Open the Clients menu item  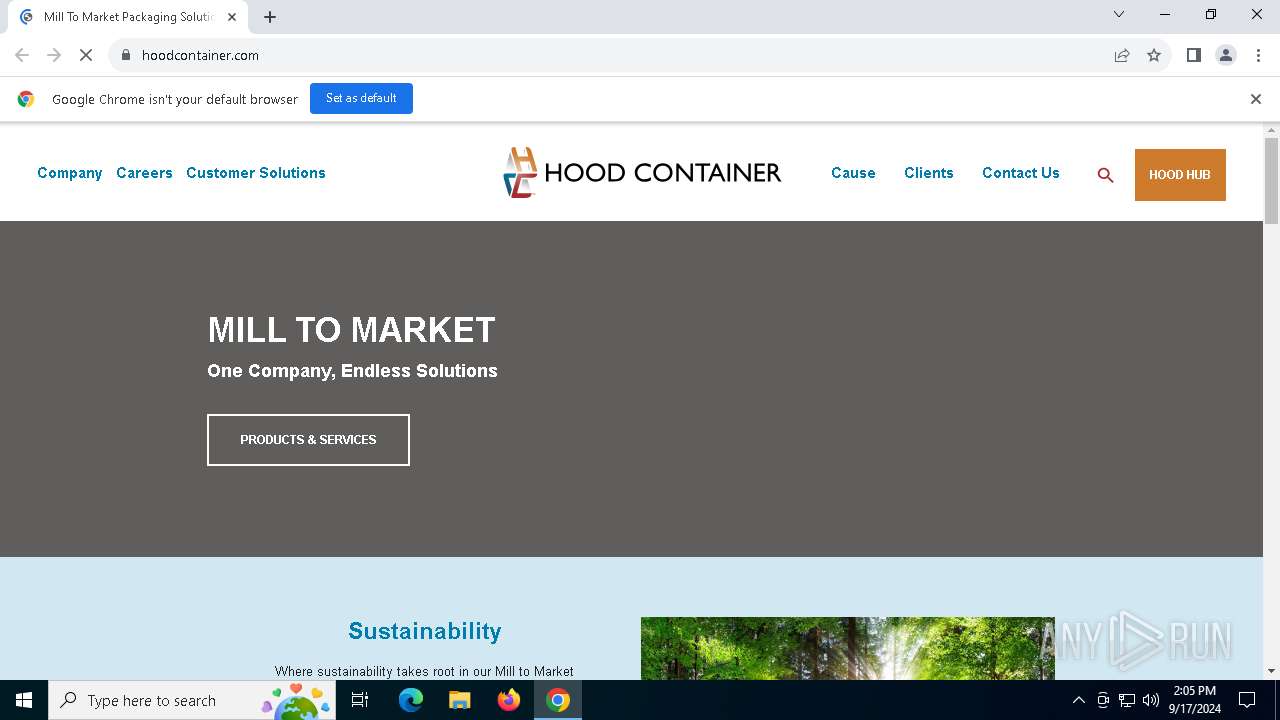tap(929, 173)
